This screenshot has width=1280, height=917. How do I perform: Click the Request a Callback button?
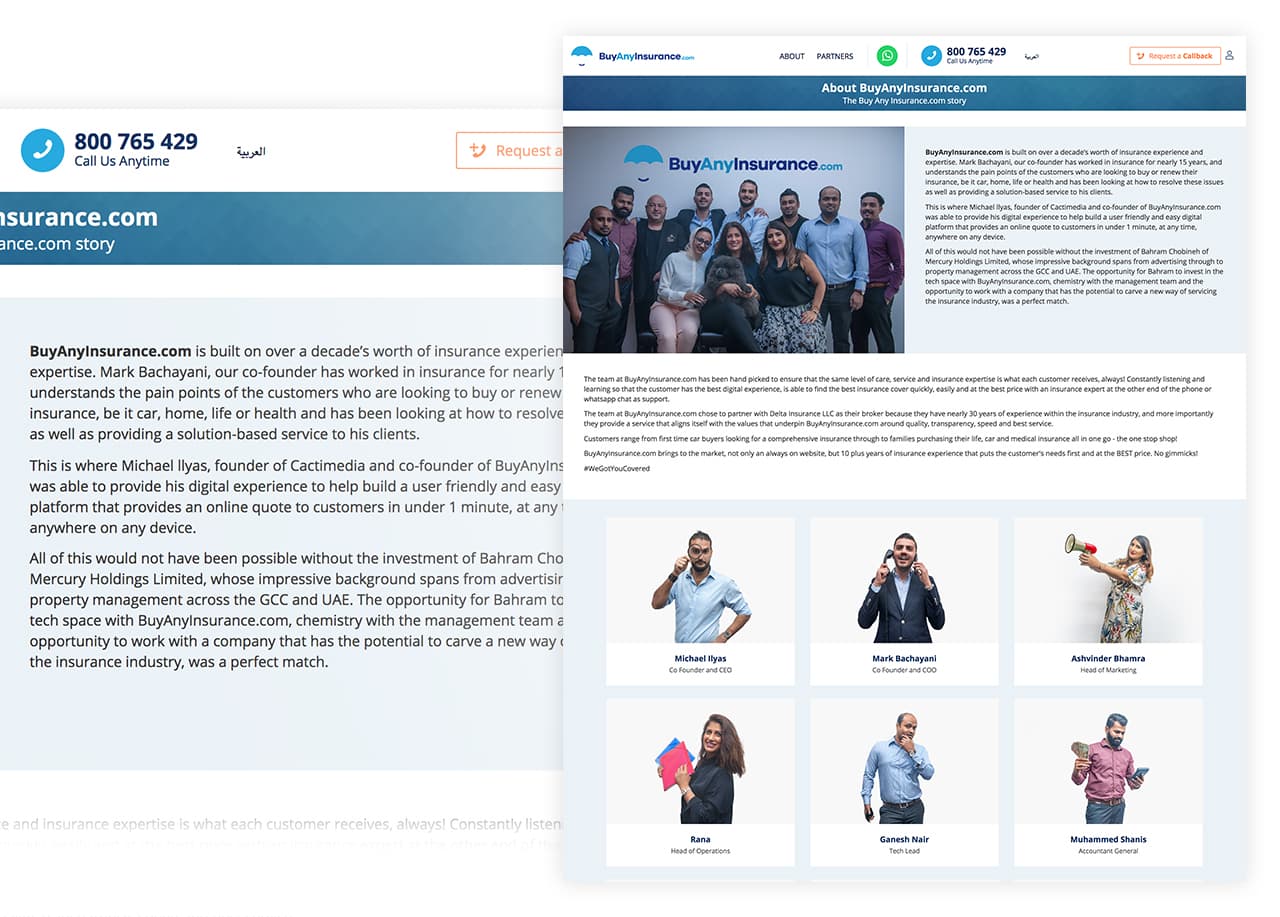coord(1175,56)
